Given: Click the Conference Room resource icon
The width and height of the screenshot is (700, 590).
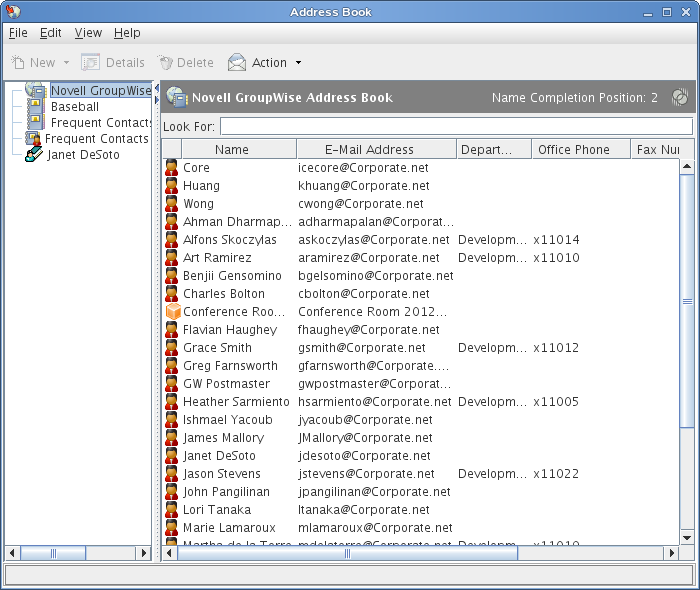Looking at the screenshot, I should pos(173,311).
